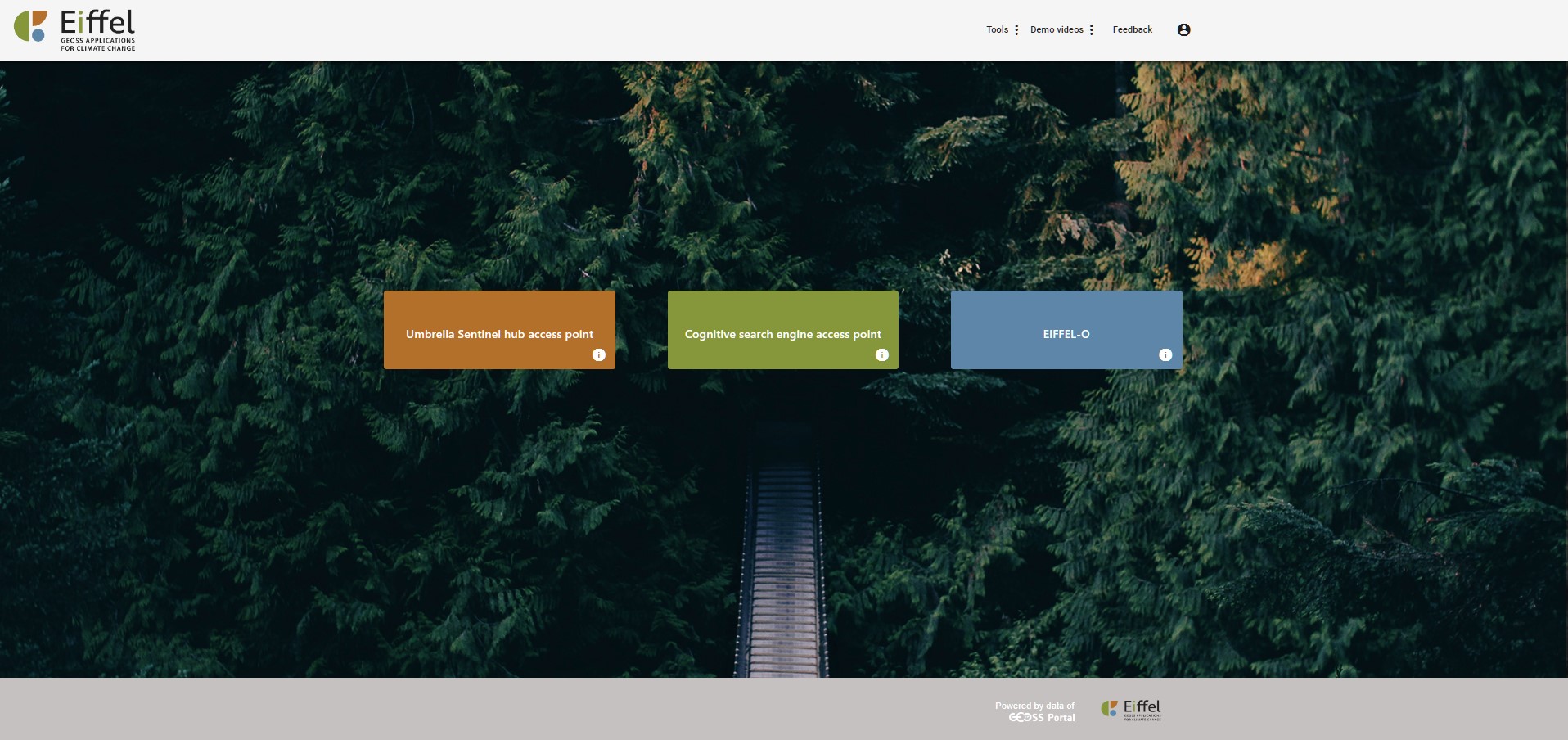Click the suspension bridge in background photo
Viewport: 1568px width, 740px height.
[x=783, y=573]
